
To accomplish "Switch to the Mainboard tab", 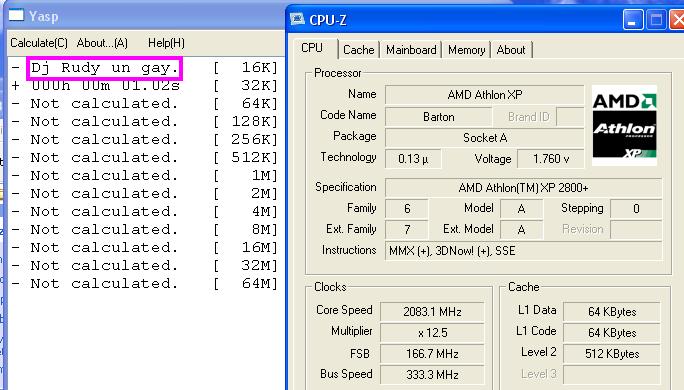I will tap(411, 50).
